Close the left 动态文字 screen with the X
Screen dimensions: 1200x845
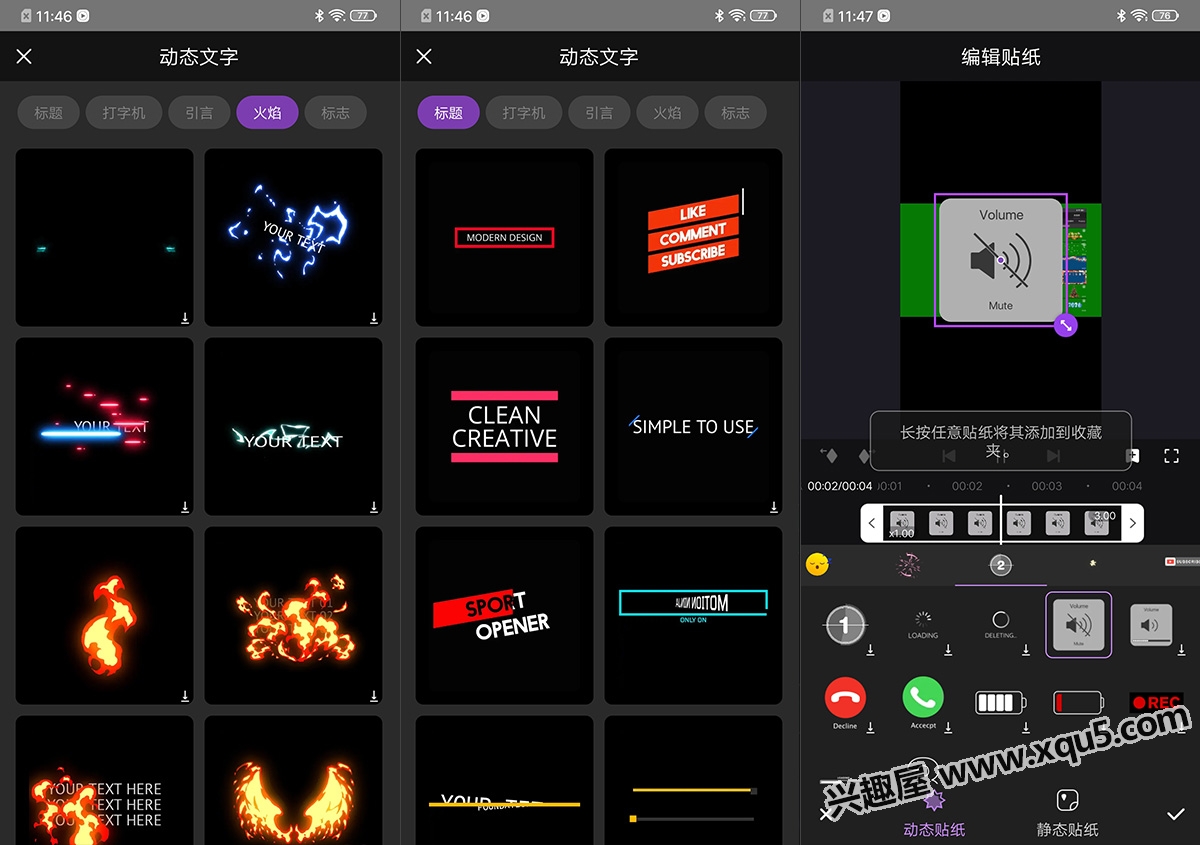24,57
